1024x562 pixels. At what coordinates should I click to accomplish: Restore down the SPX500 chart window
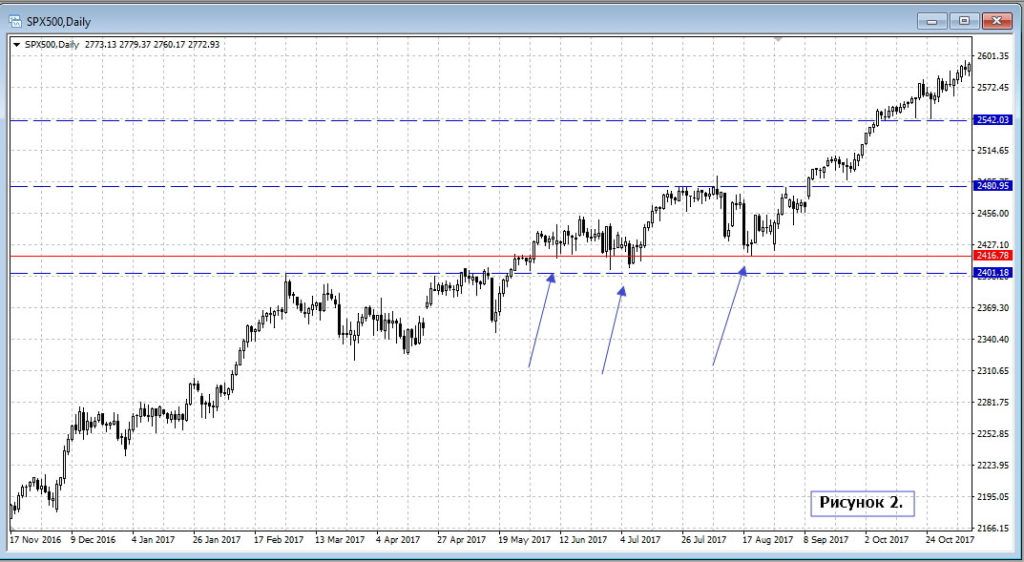[963, 20]
